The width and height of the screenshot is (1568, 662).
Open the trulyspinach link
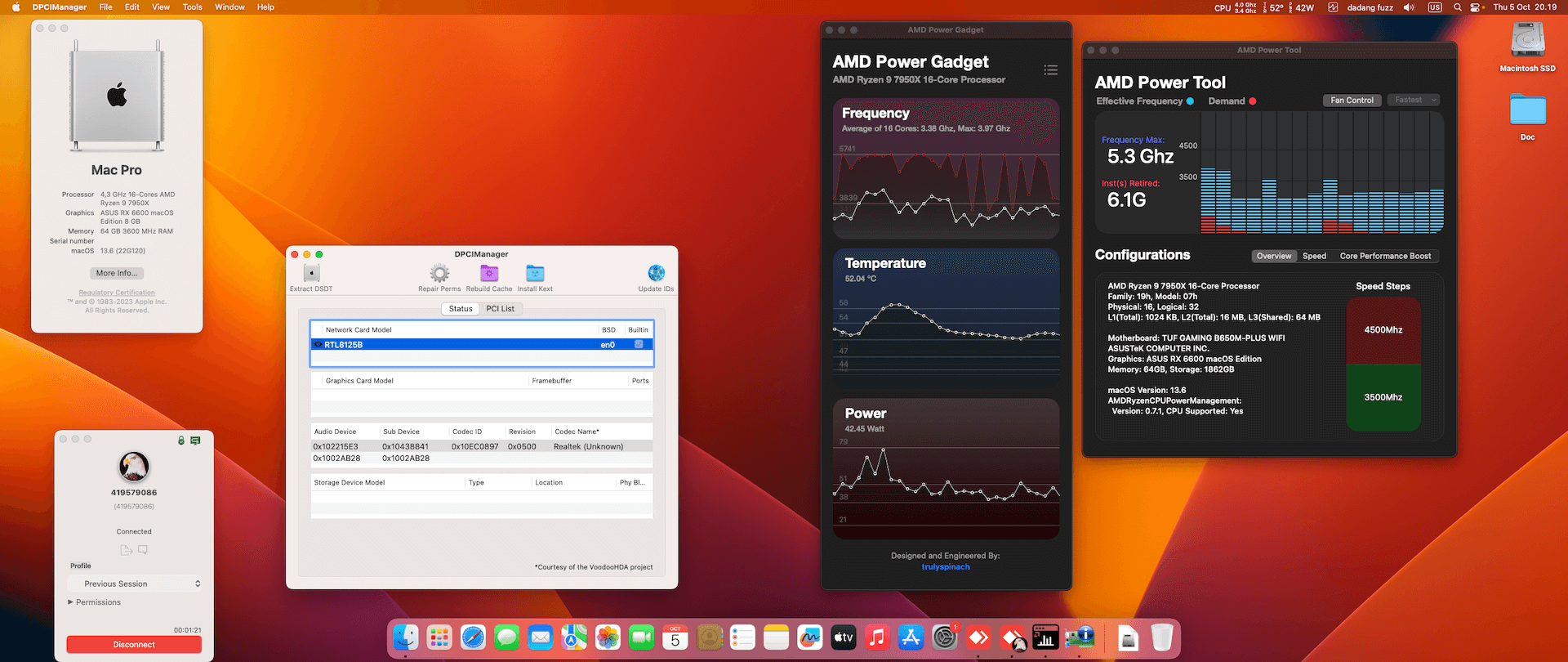coord(946,567)
